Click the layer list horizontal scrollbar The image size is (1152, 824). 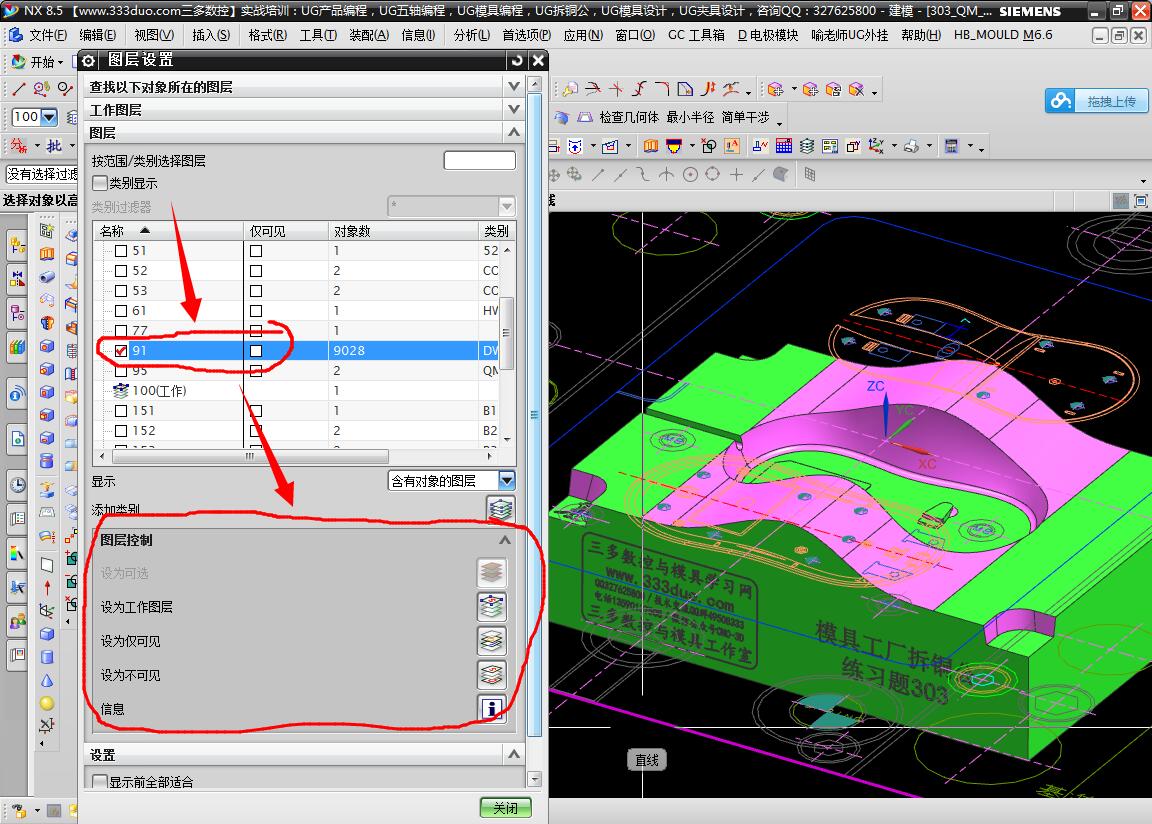[x=250, y=456]
